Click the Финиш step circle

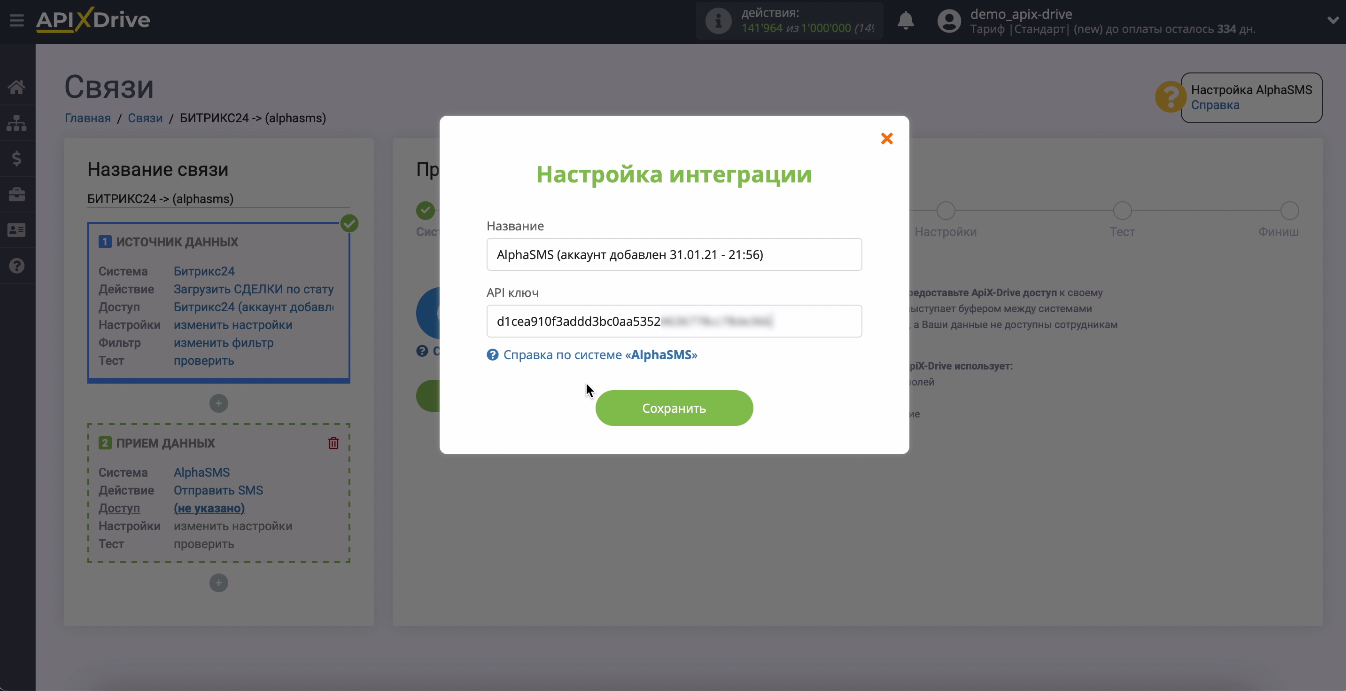tap(1290, 211)
